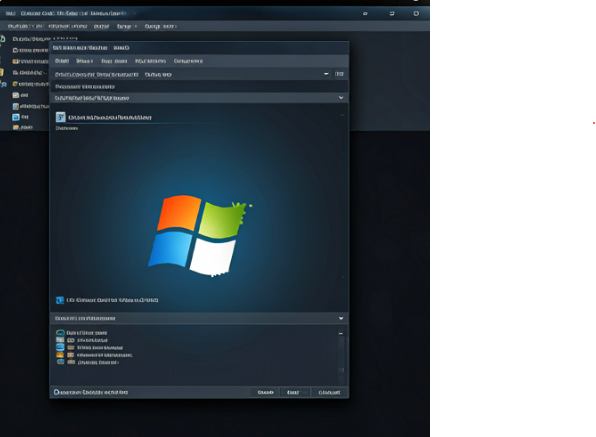This screenshot has width=596, height=437.
Task: Click the circle icon in the dialog's footer
Action: [57, 392]
